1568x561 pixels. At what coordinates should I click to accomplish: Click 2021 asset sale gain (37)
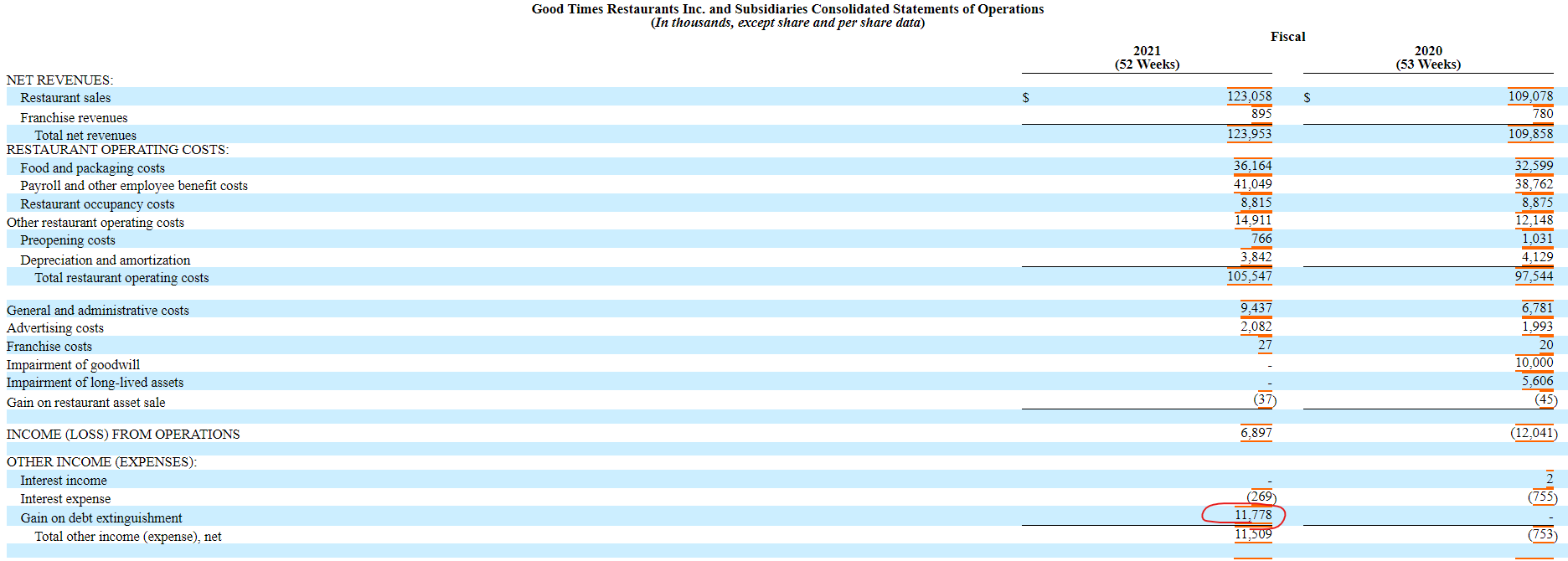[x=1265, y=399]
